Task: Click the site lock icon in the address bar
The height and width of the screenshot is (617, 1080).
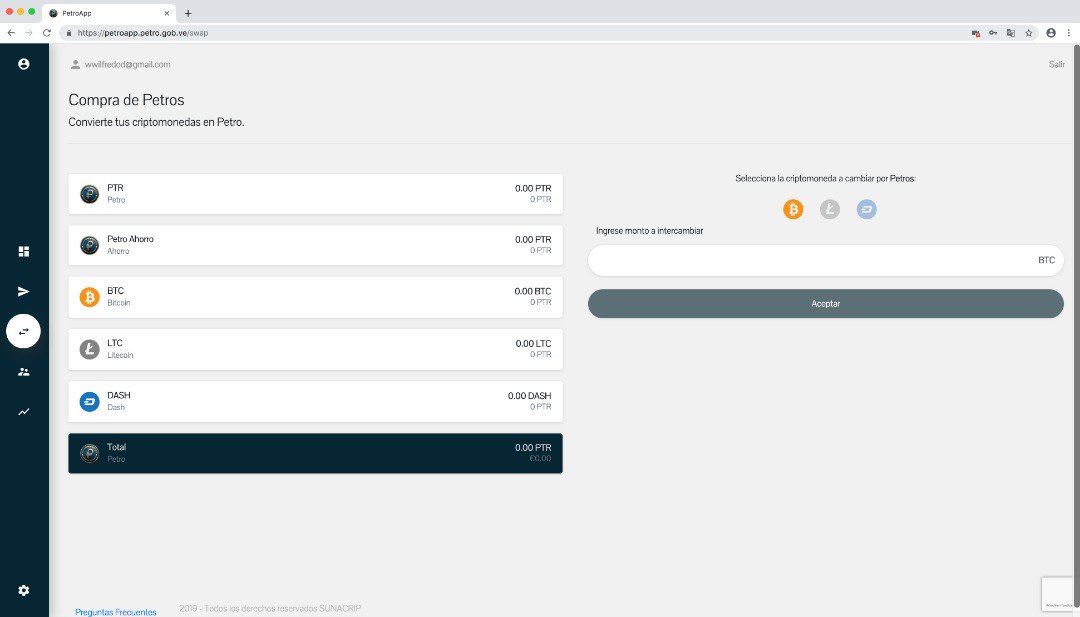Action: 69,32
